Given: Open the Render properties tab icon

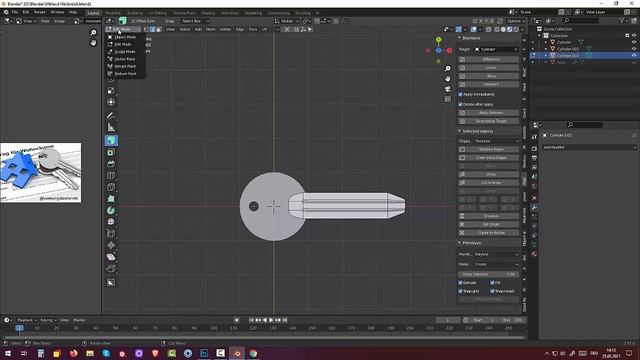Looking at the screenshot, I should [534, 149].
